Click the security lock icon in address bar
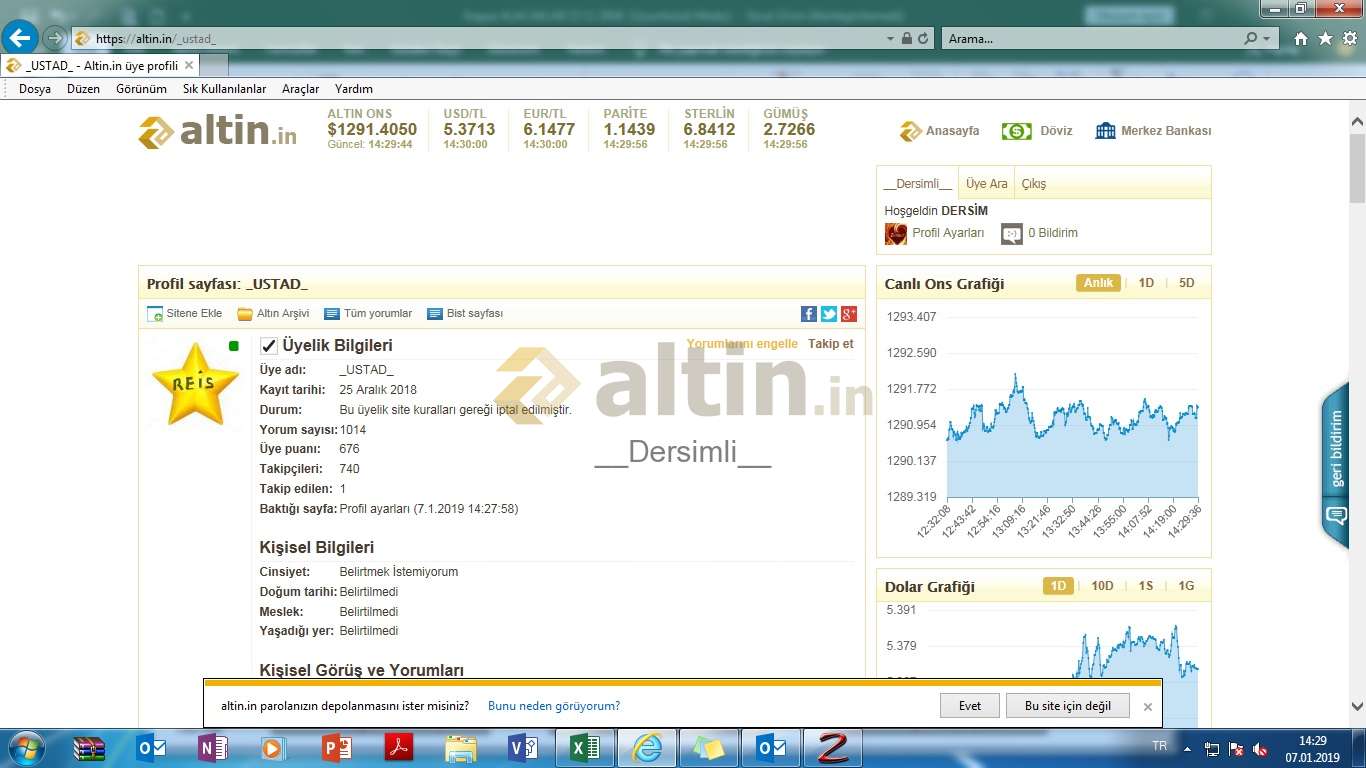The width and height of the screenshot is (1366, 768). pos(906,38)
